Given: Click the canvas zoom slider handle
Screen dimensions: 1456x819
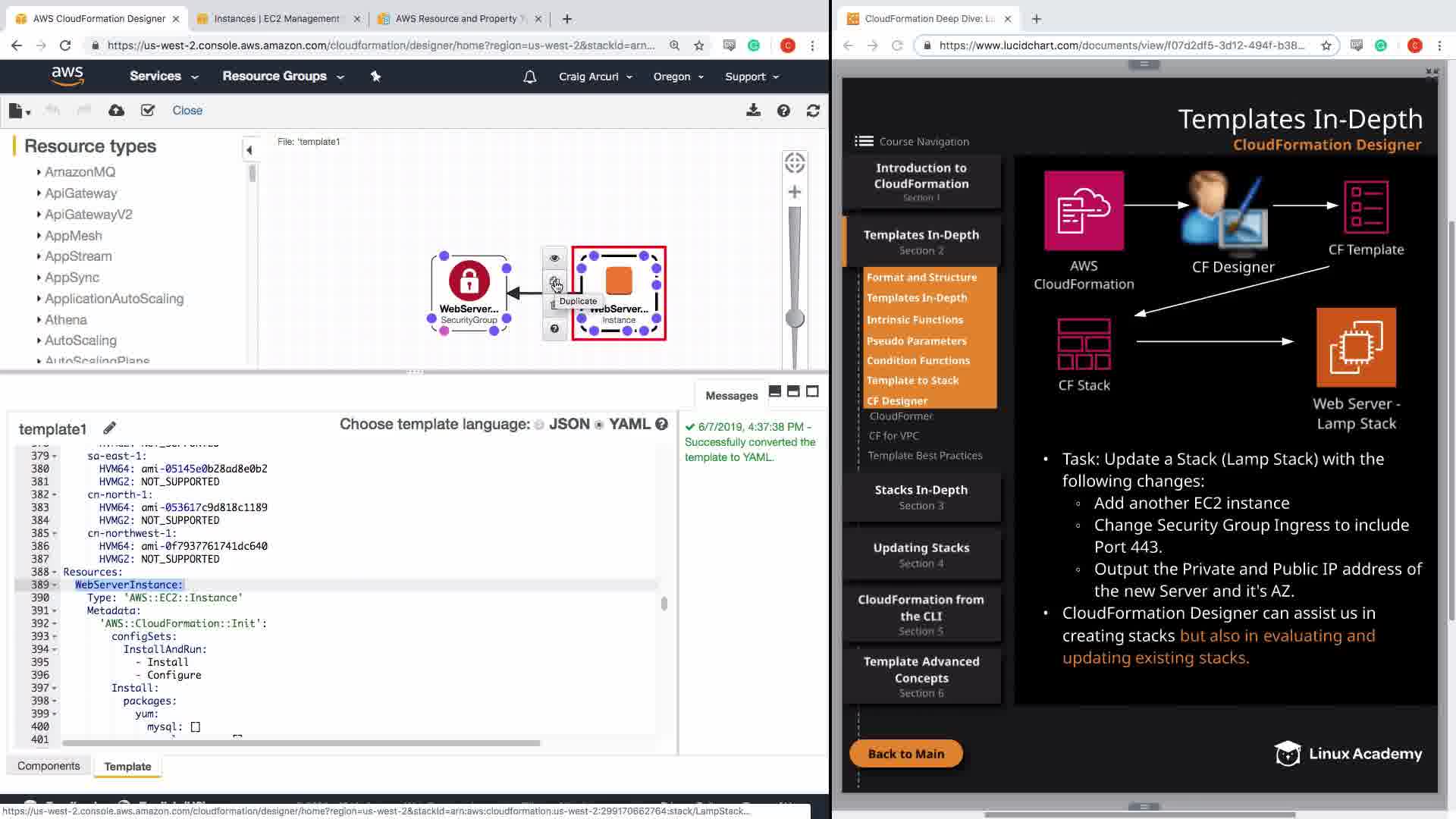Looking at the screenshot, I should [795, 318].
